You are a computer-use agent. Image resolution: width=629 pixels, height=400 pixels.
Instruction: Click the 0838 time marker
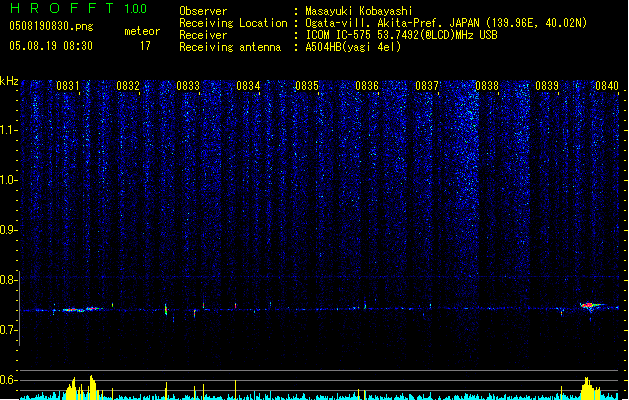pos(487,86)
